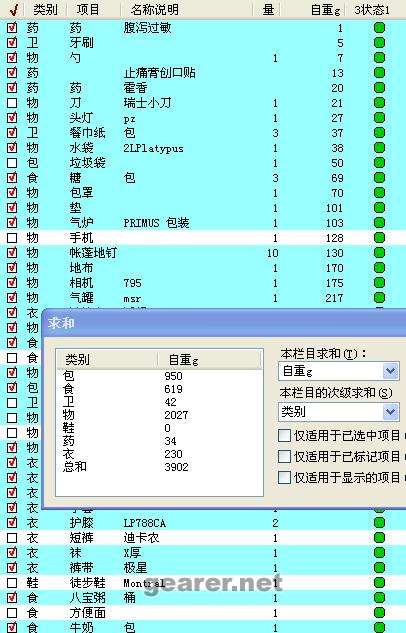This screenshot has width=406, height=633.
Task: Click the checkmark column header icon
Action: (x=13, y=9)
